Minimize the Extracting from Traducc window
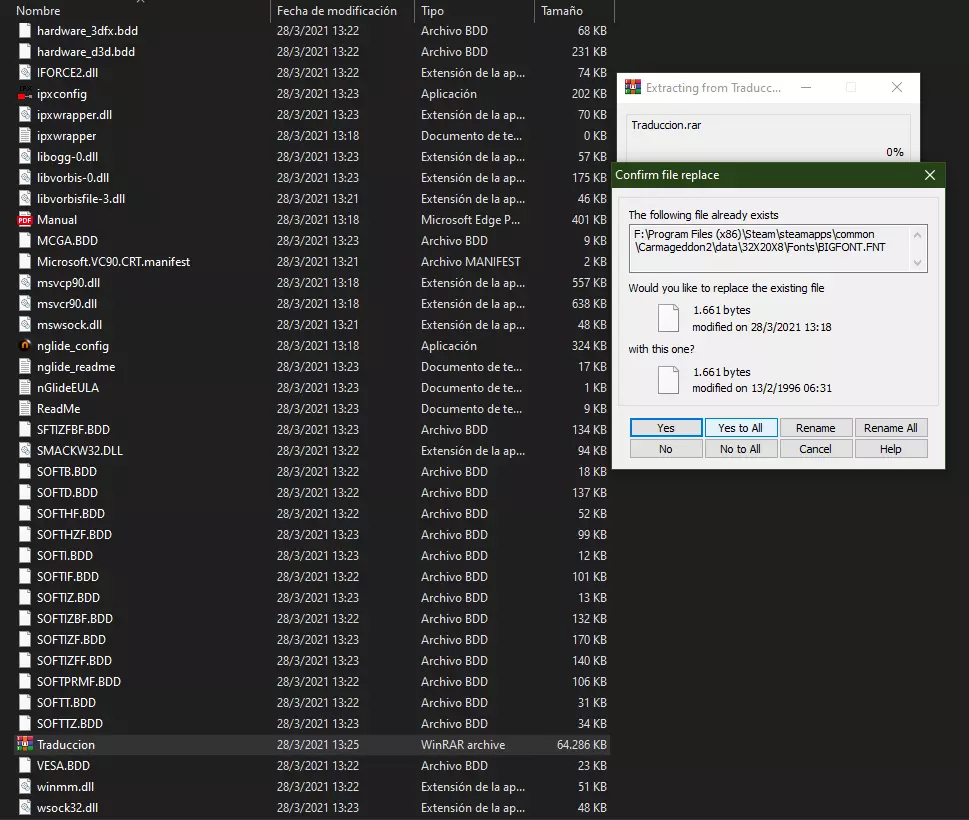Viewport: 969px width, 820px height. (x=806, y=87)
